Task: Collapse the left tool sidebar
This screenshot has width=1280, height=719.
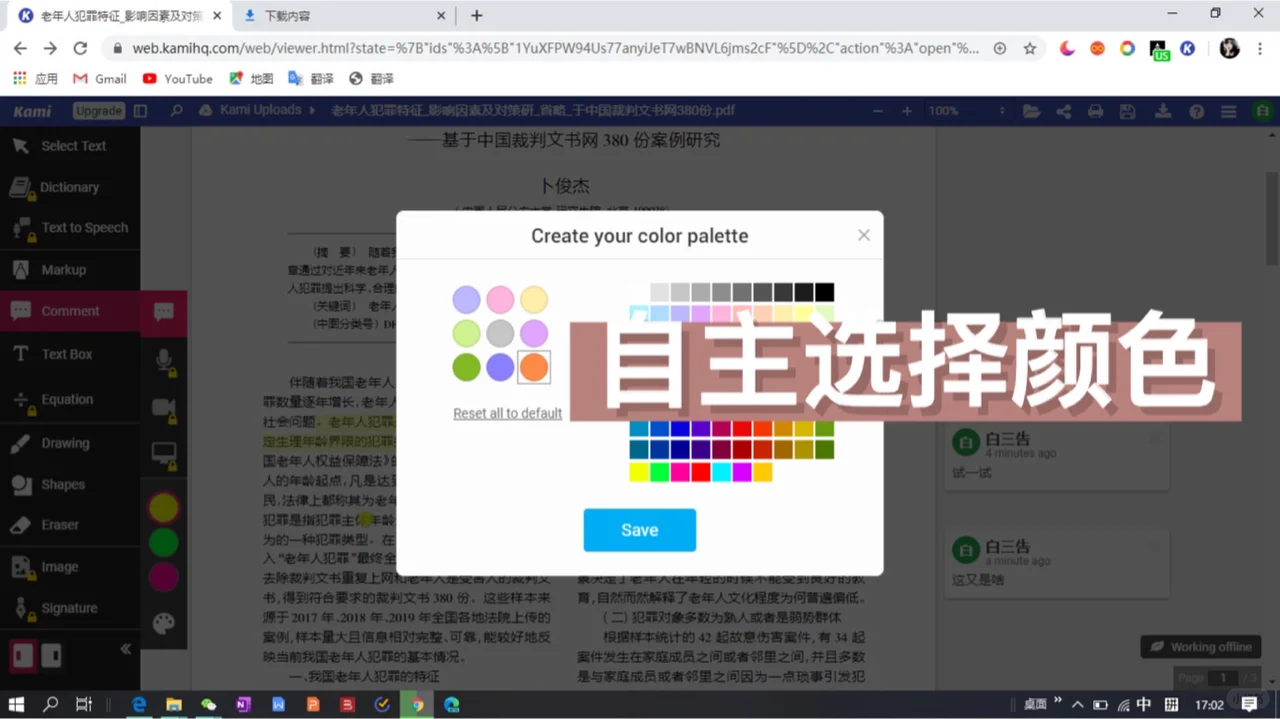Action: click(x=126, y=648)
